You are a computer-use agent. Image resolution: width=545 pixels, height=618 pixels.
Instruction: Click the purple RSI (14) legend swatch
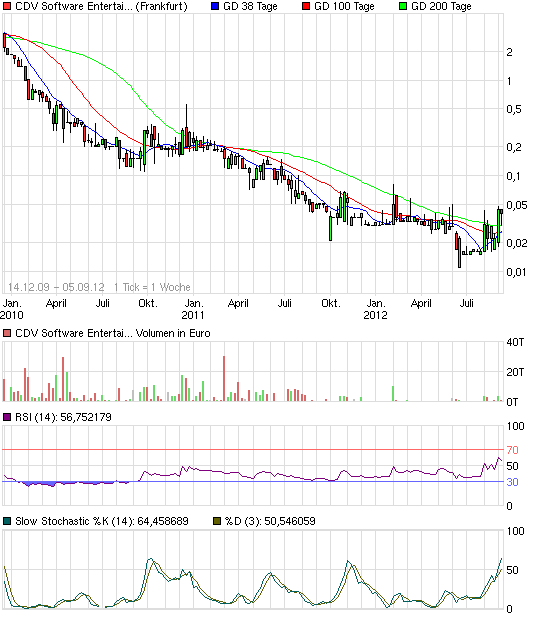[x=7, y=417]
